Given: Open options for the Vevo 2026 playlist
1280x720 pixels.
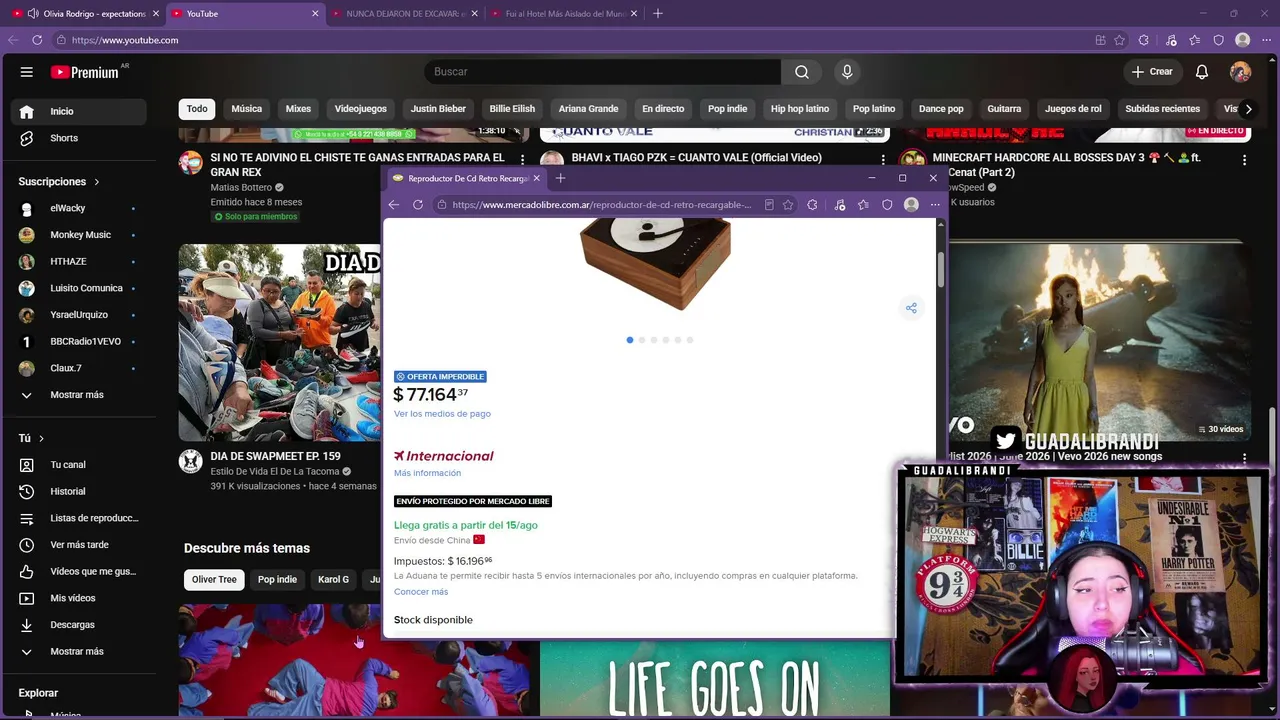Looking at the screenshot, I should [1244, 458].
